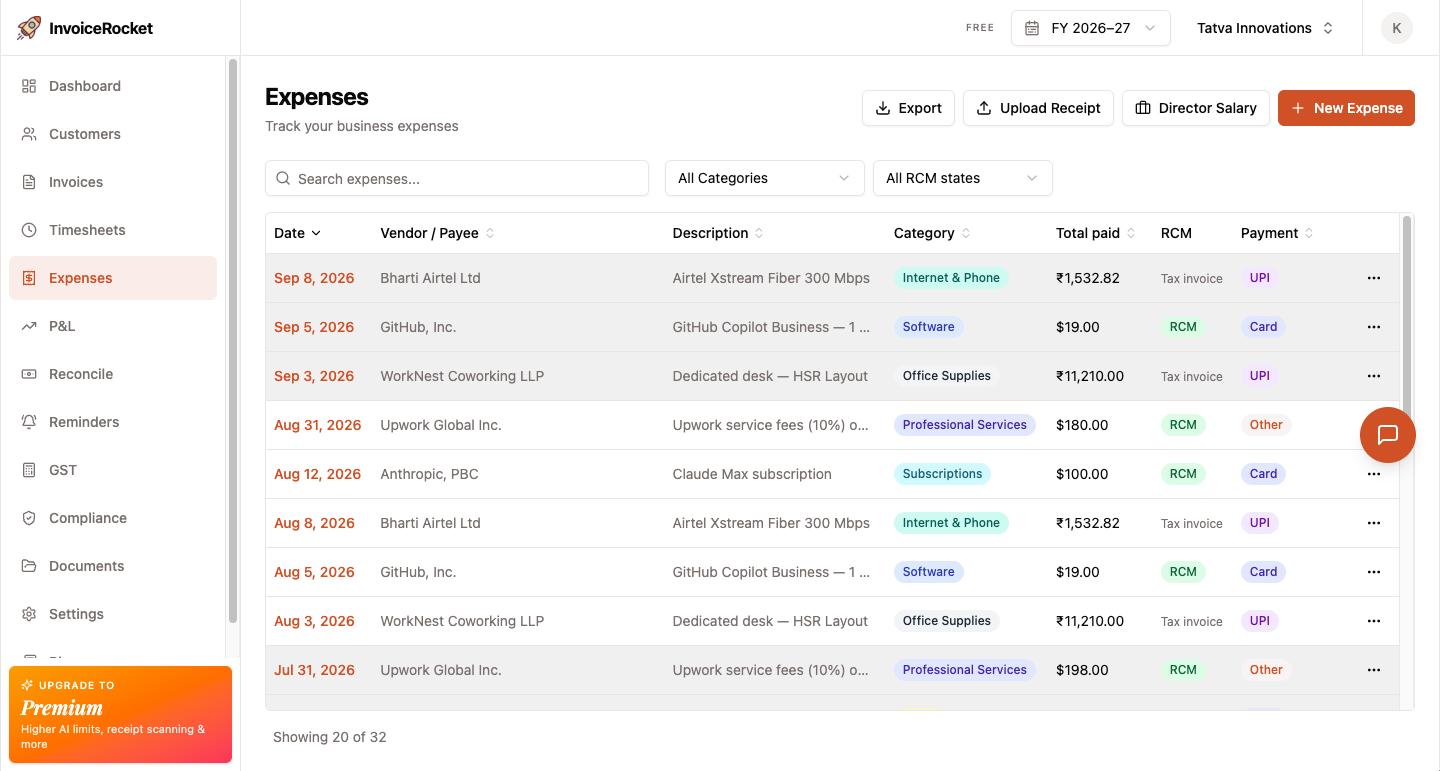Open Director Salary
The height and width of the screenshot is (771, 1440).
click(x=1196, y=108)
